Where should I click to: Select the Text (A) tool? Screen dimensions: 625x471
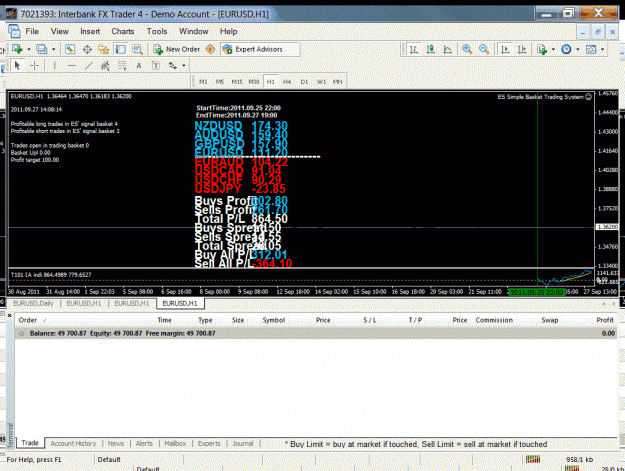click(139, 65)
